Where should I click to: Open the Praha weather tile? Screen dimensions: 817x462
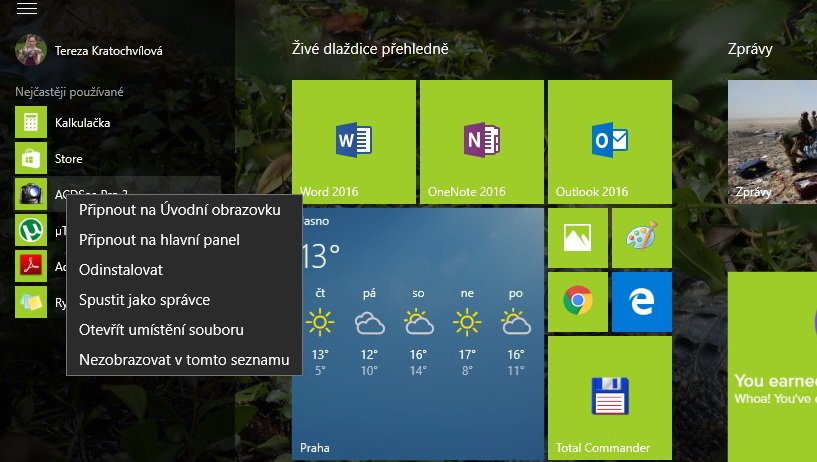[418, 334]
